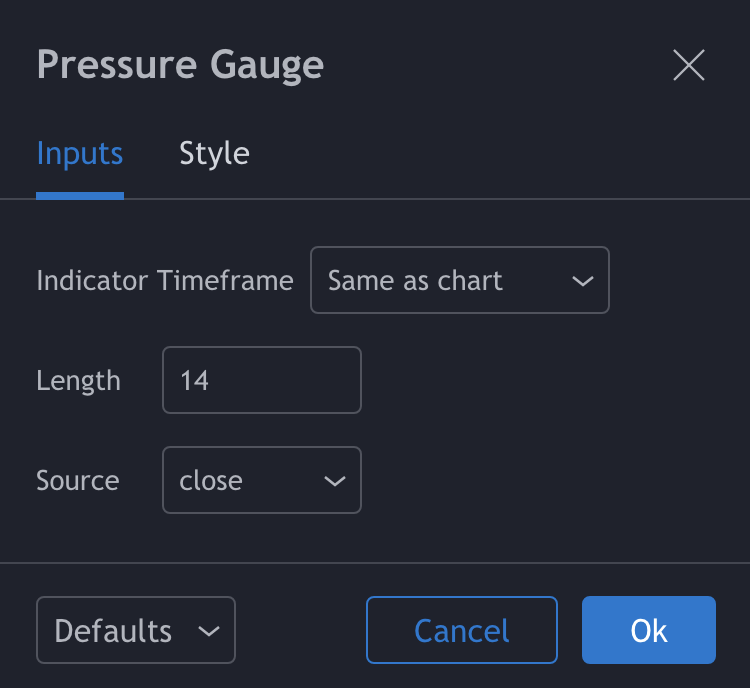The image size is (750, 688).
Task: Open the Style tab
Action: click(214, 154)
